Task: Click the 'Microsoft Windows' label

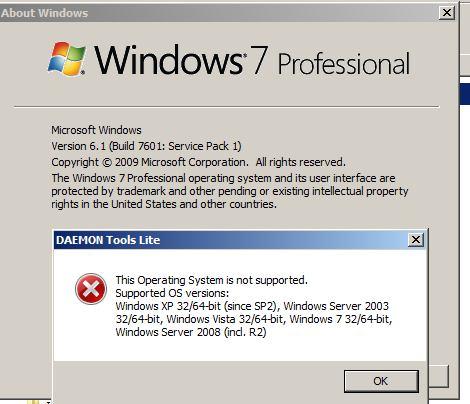Action: 96,130
